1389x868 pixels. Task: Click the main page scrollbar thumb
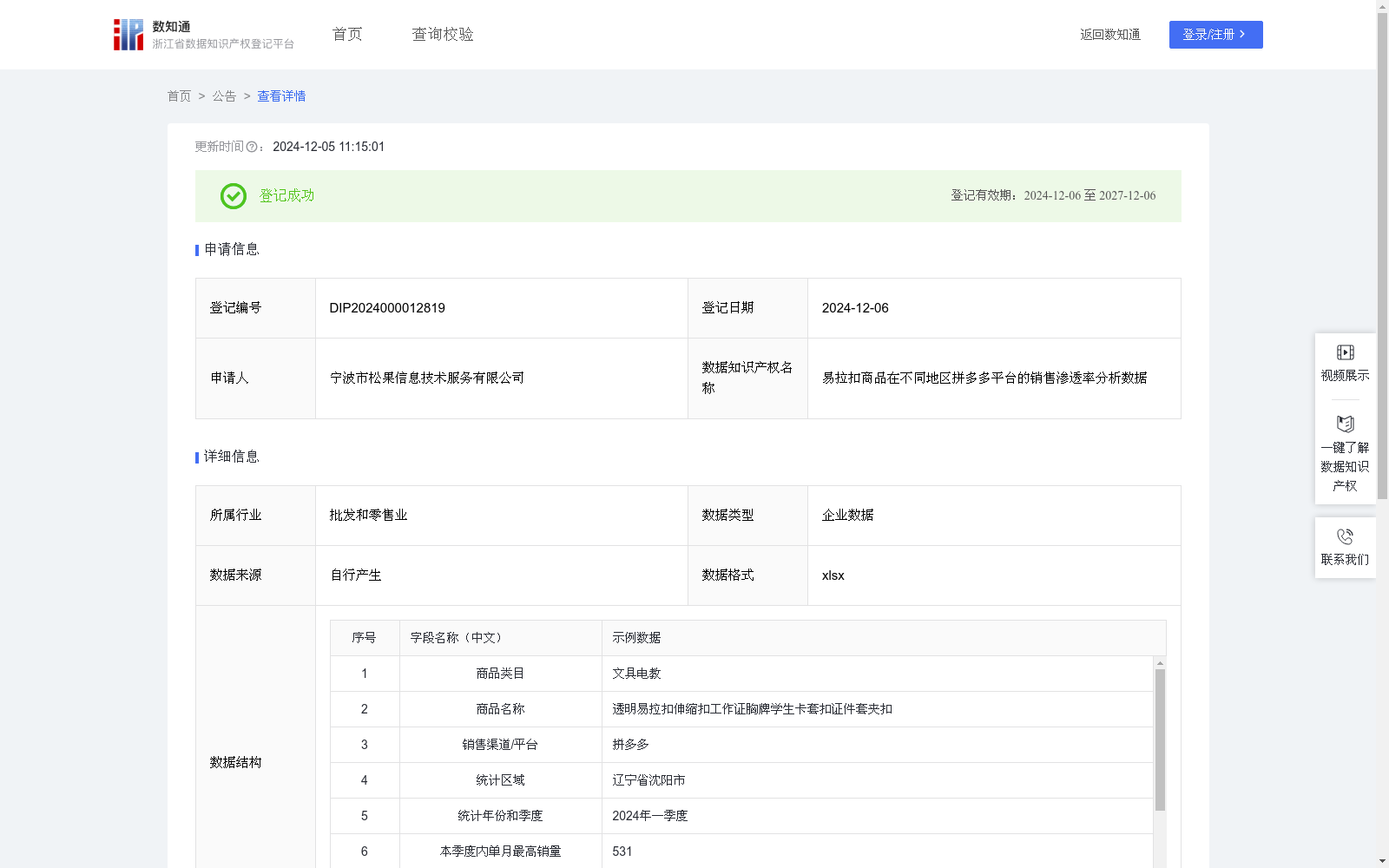(1382, 256)
